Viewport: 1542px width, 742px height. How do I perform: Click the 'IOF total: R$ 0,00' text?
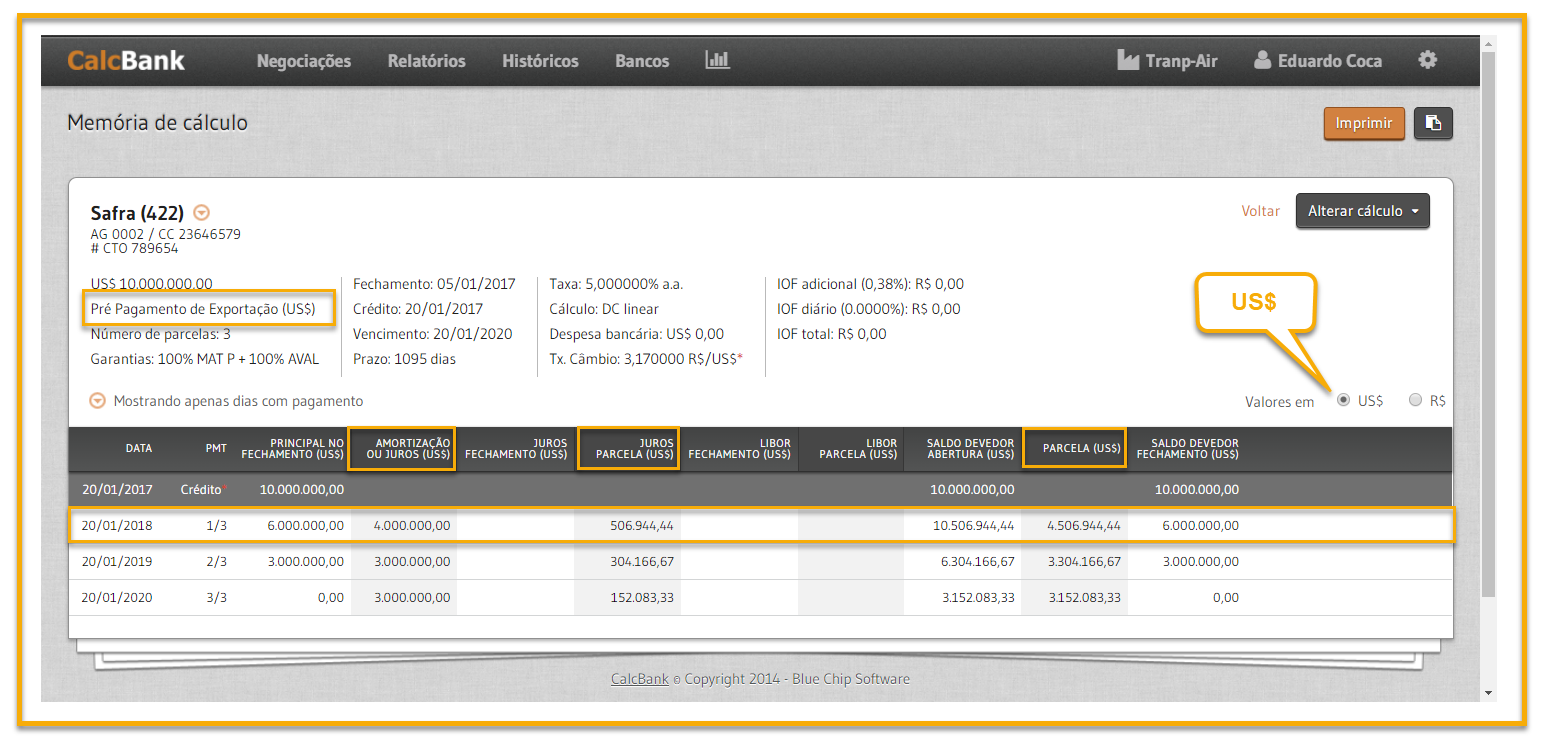(832, 334)
